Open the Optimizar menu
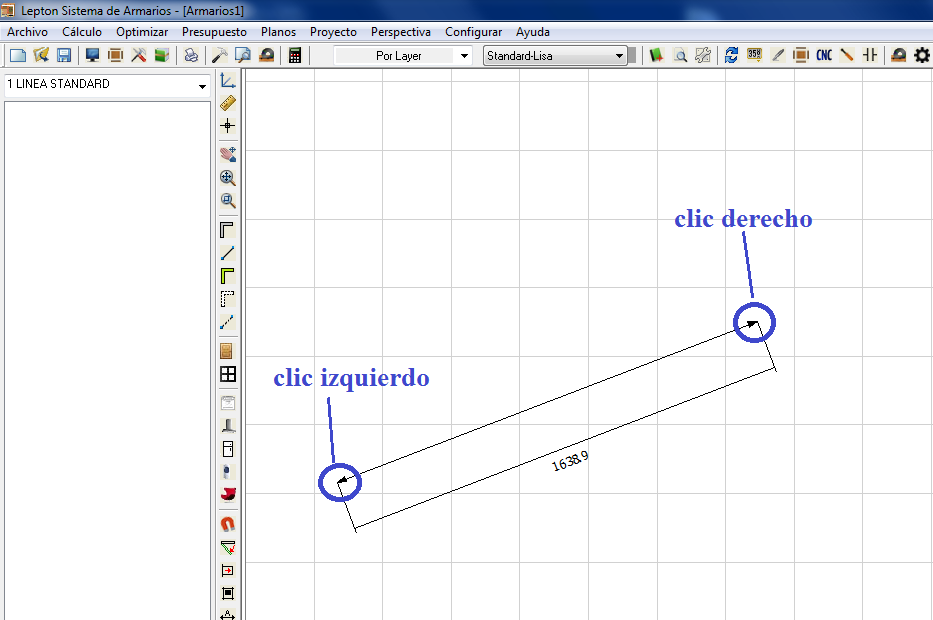The image size is (933, 620). 142,32
